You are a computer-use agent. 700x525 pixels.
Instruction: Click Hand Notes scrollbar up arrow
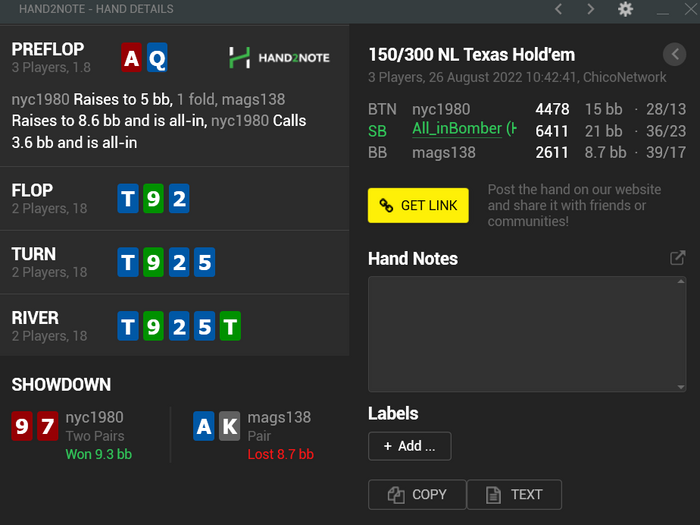pos(681,282)
